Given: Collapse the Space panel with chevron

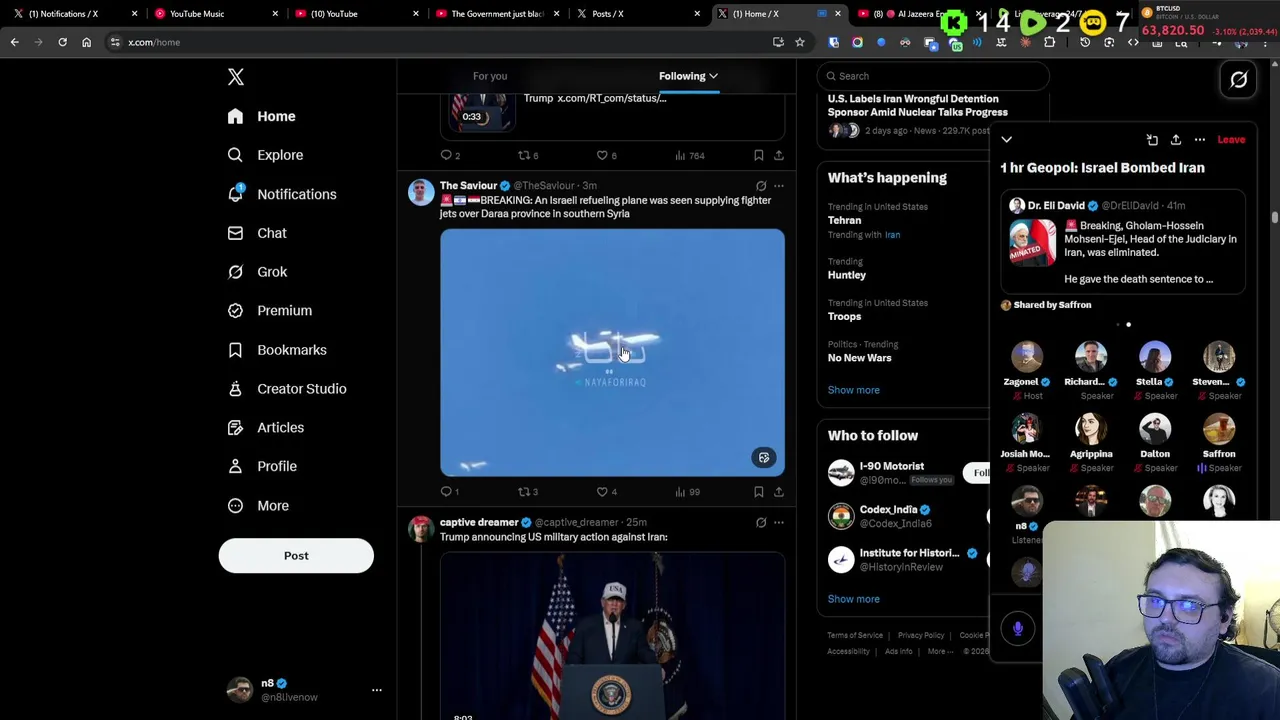Looking at the screenshot, I should tap(1007, 140).
